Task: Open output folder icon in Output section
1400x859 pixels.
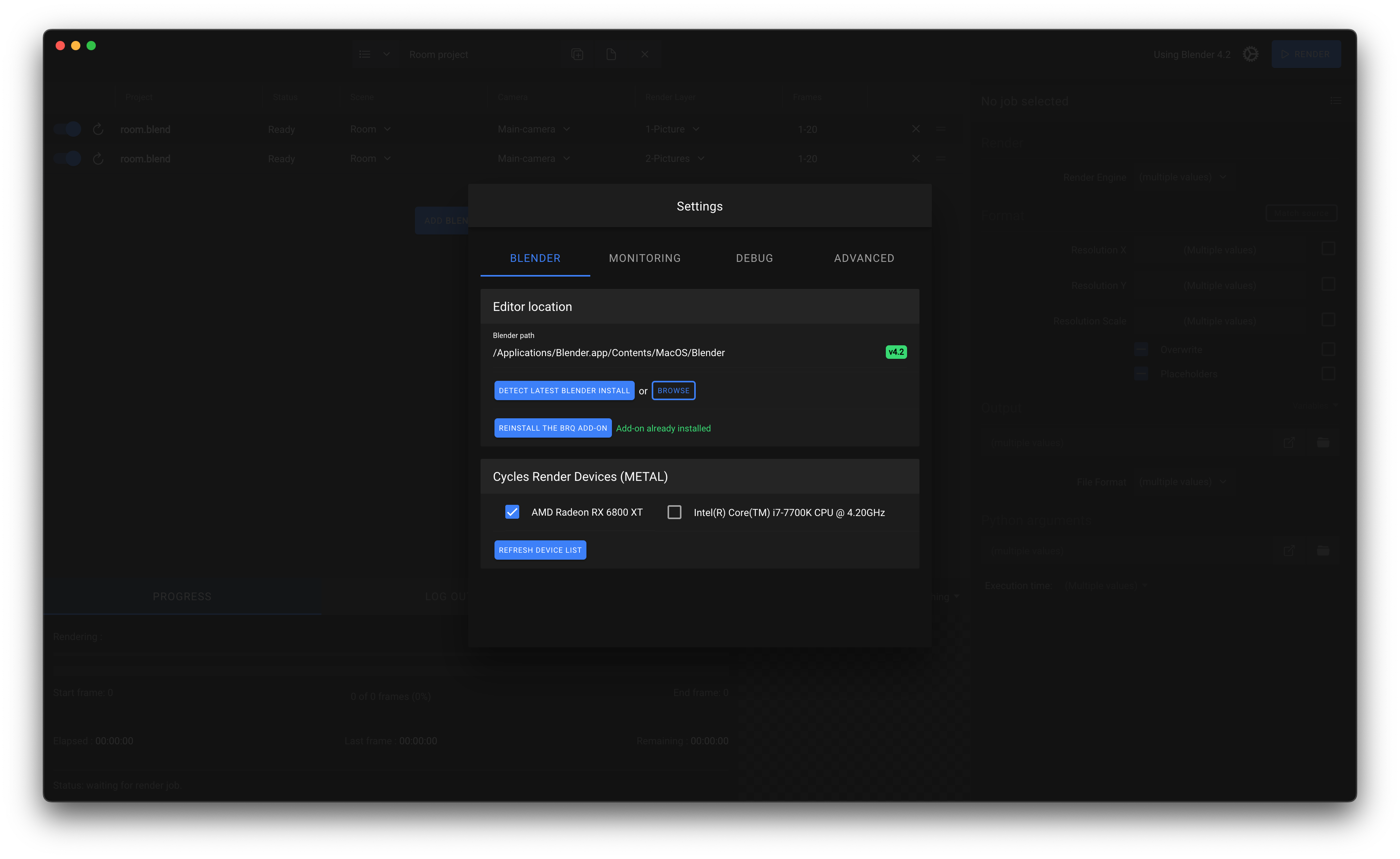Action: [1323, 442]
